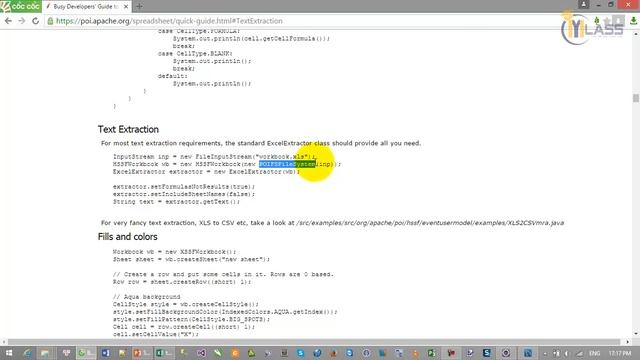Click the network signal tray icon

pos(580,353)
